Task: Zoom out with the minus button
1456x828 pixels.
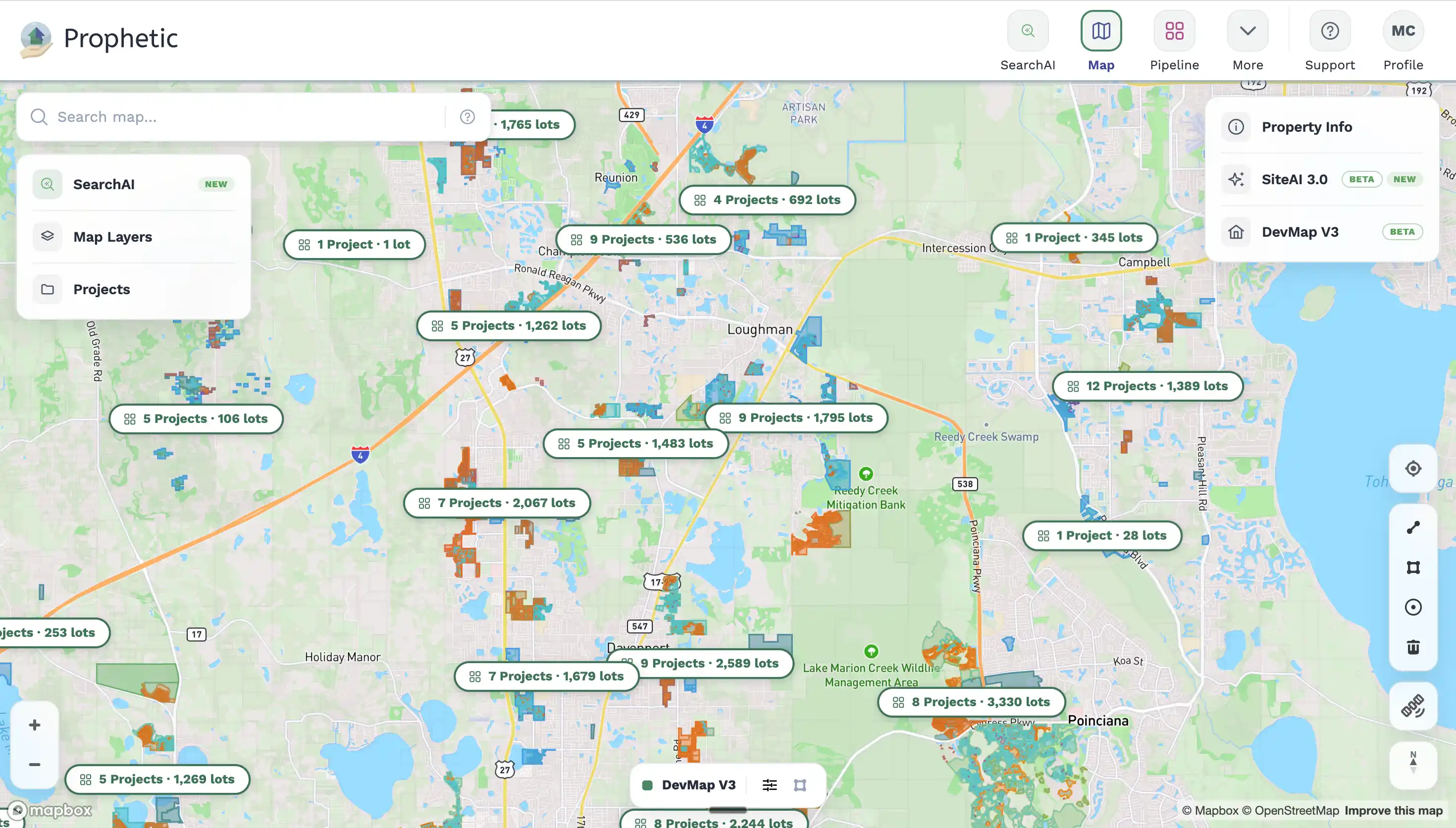Action: (x=35, y=765)
